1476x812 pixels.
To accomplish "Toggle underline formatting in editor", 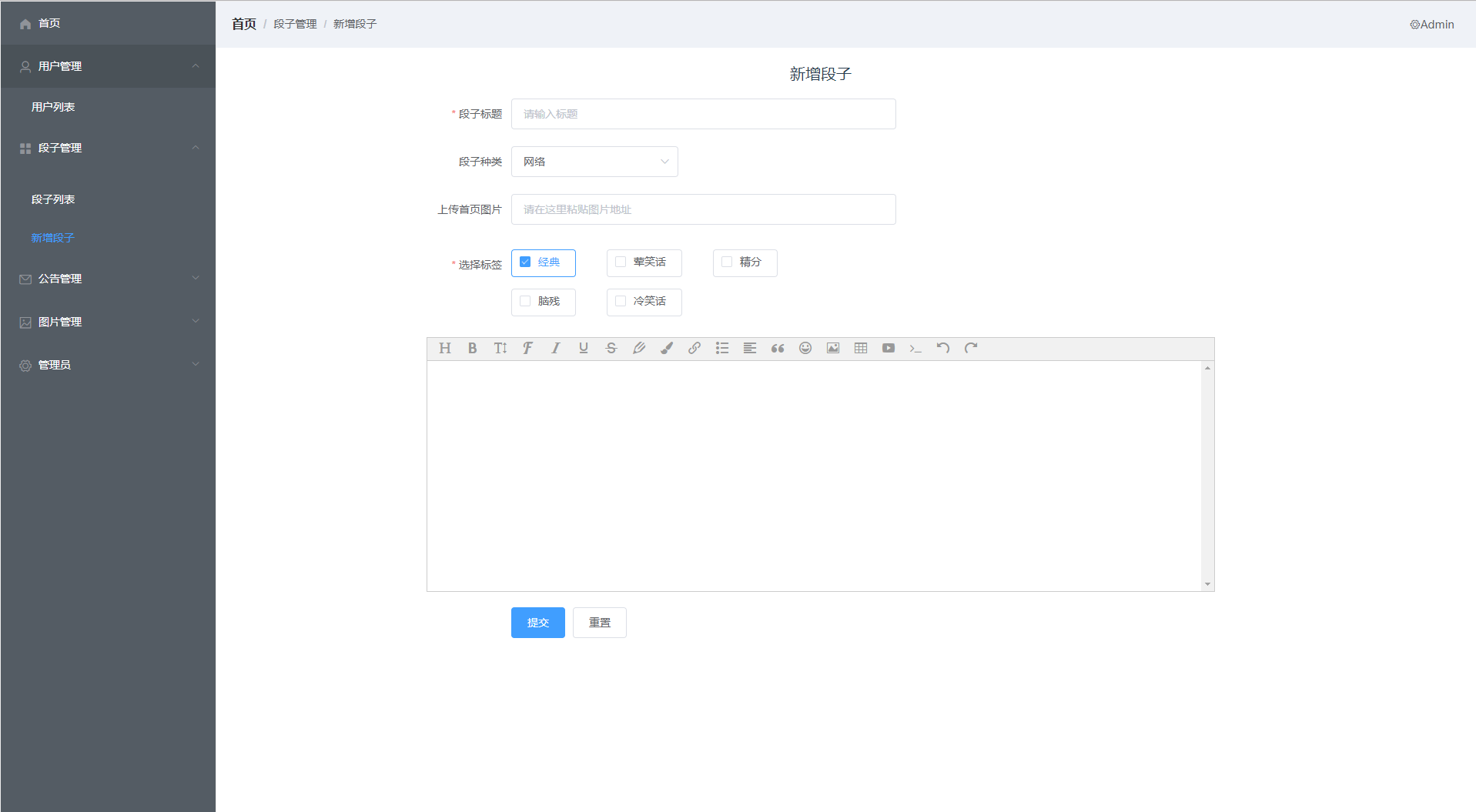I will [584, 348].
